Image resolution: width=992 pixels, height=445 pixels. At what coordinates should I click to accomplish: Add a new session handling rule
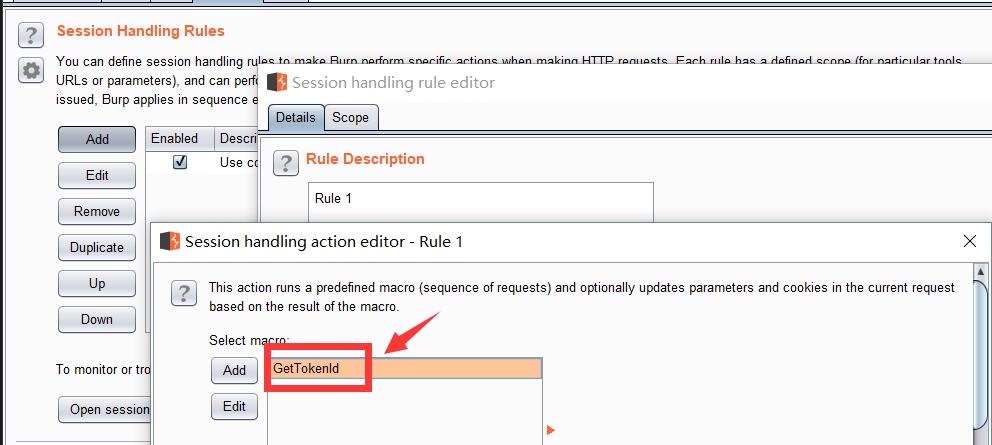[97, 139]
